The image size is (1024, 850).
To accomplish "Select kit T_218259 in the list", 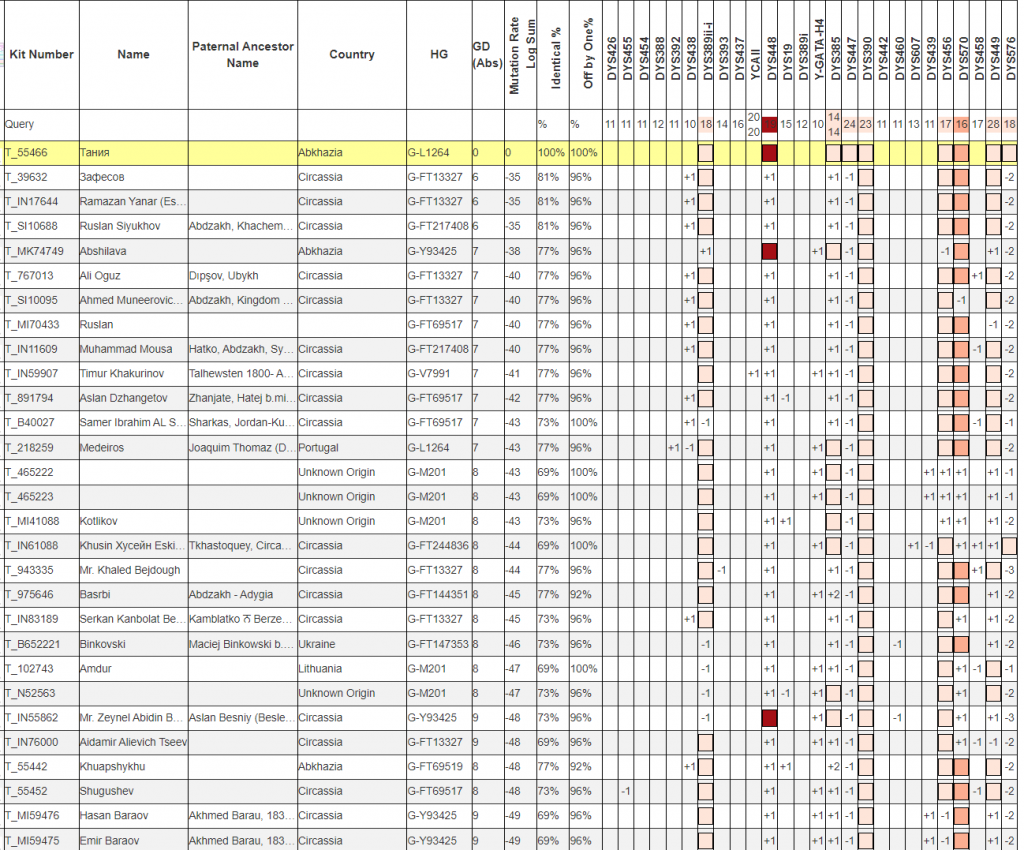I will point(30,448).
